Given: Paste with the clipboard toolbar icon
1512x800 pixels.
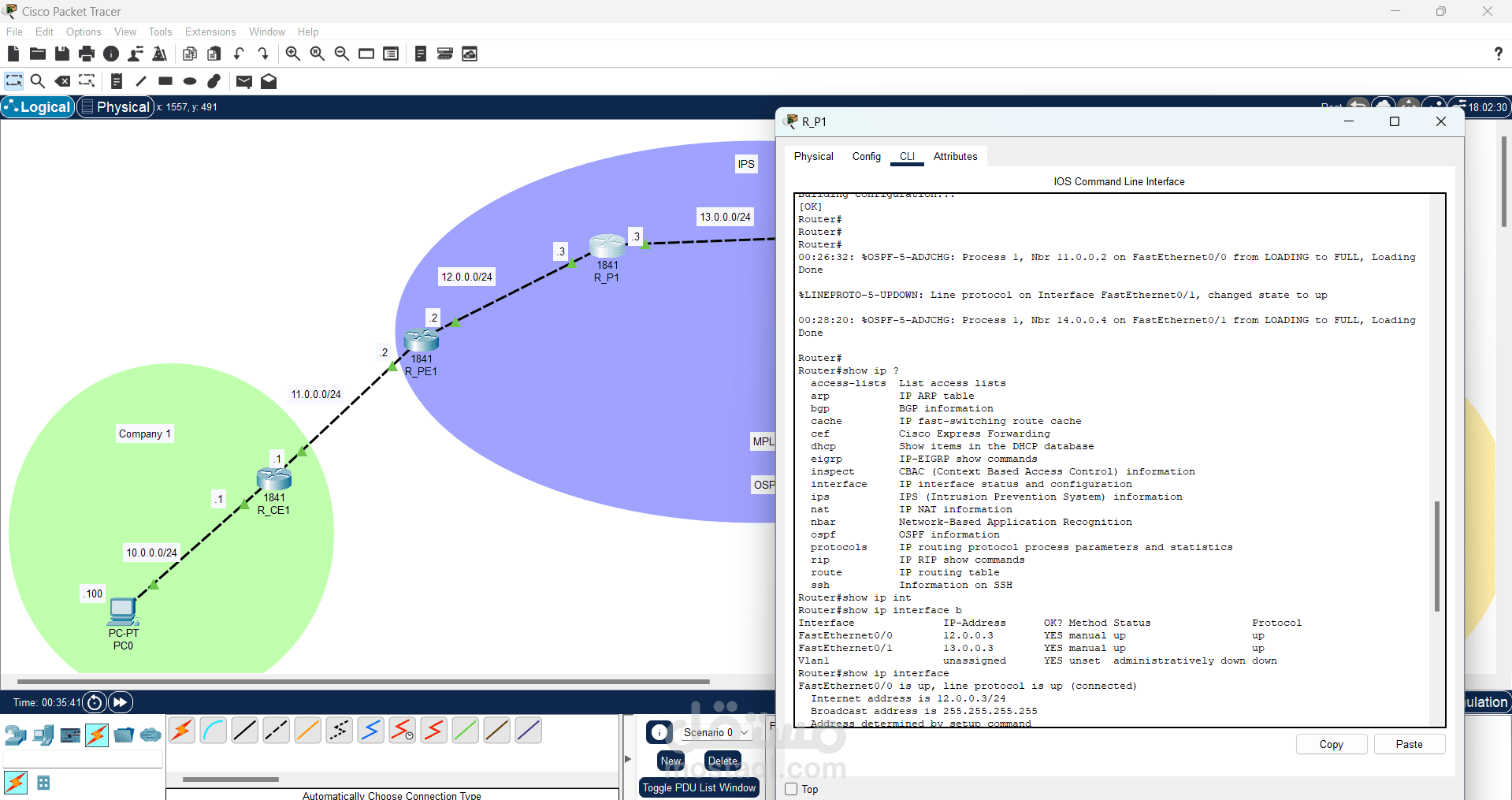Looking at the screenshot, I should tap(214, 54).
